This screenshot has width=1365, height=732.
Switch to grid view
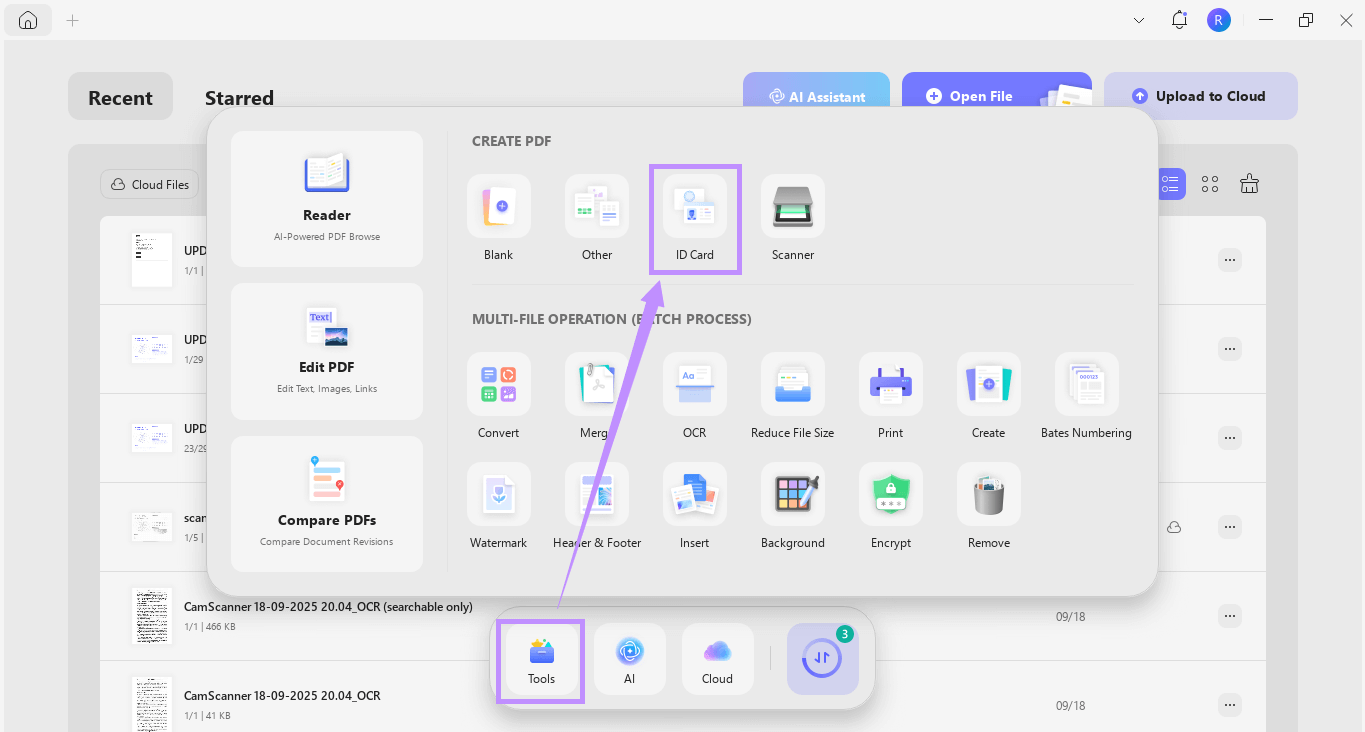(1209, 183)
